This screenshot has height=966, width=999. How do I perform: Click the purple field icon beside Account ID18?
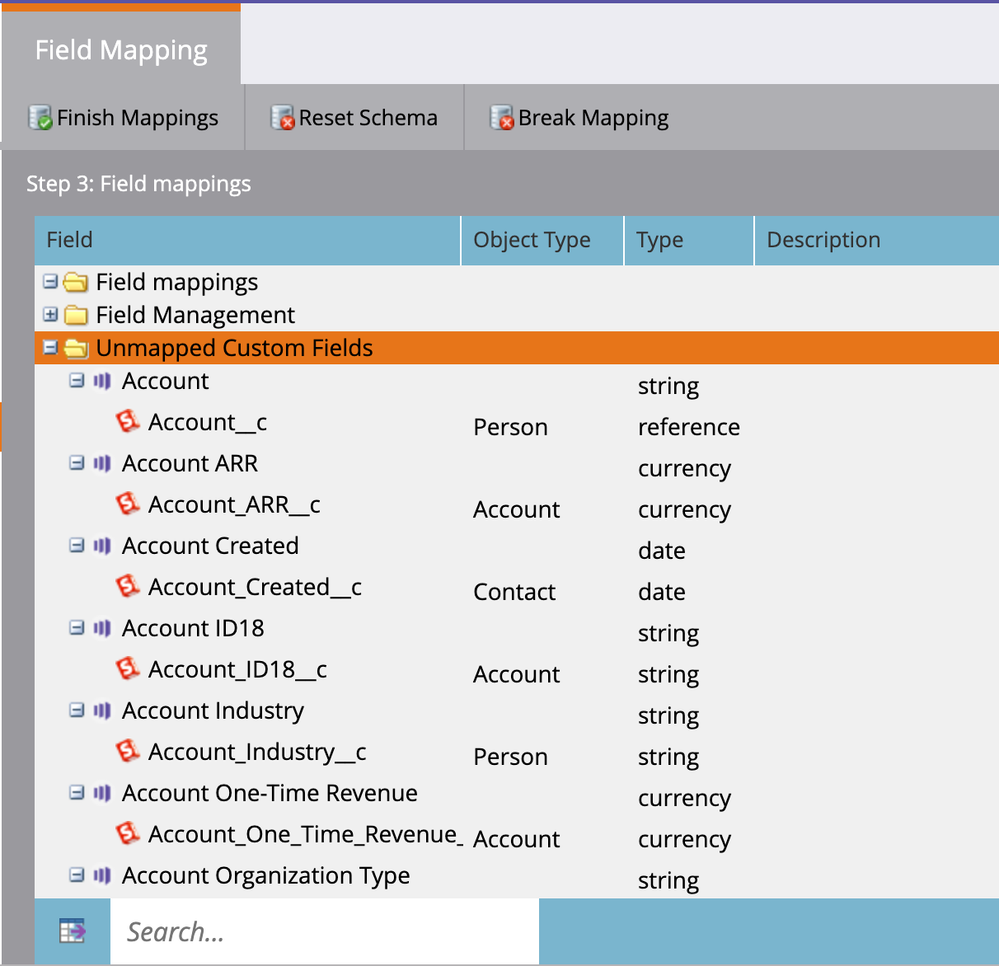click(x=102, y=628)
